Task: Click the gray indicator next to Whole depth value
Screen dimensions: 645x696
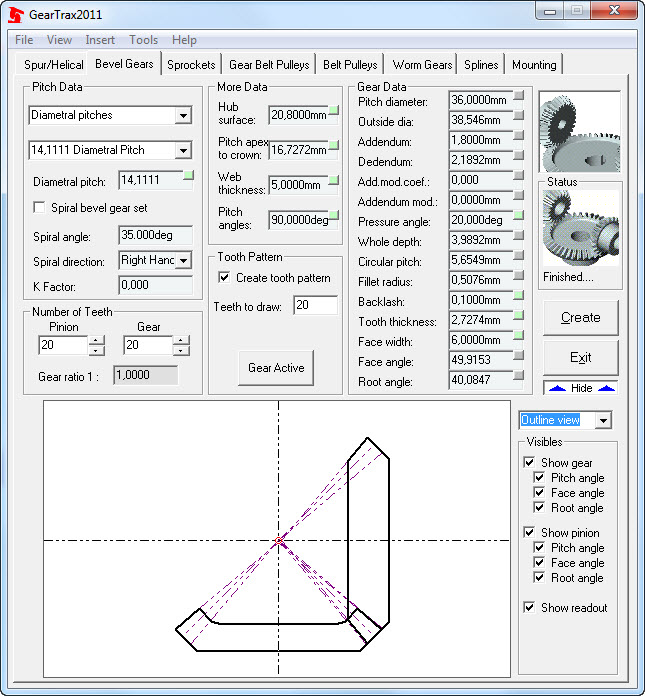Action: point(518,235)
